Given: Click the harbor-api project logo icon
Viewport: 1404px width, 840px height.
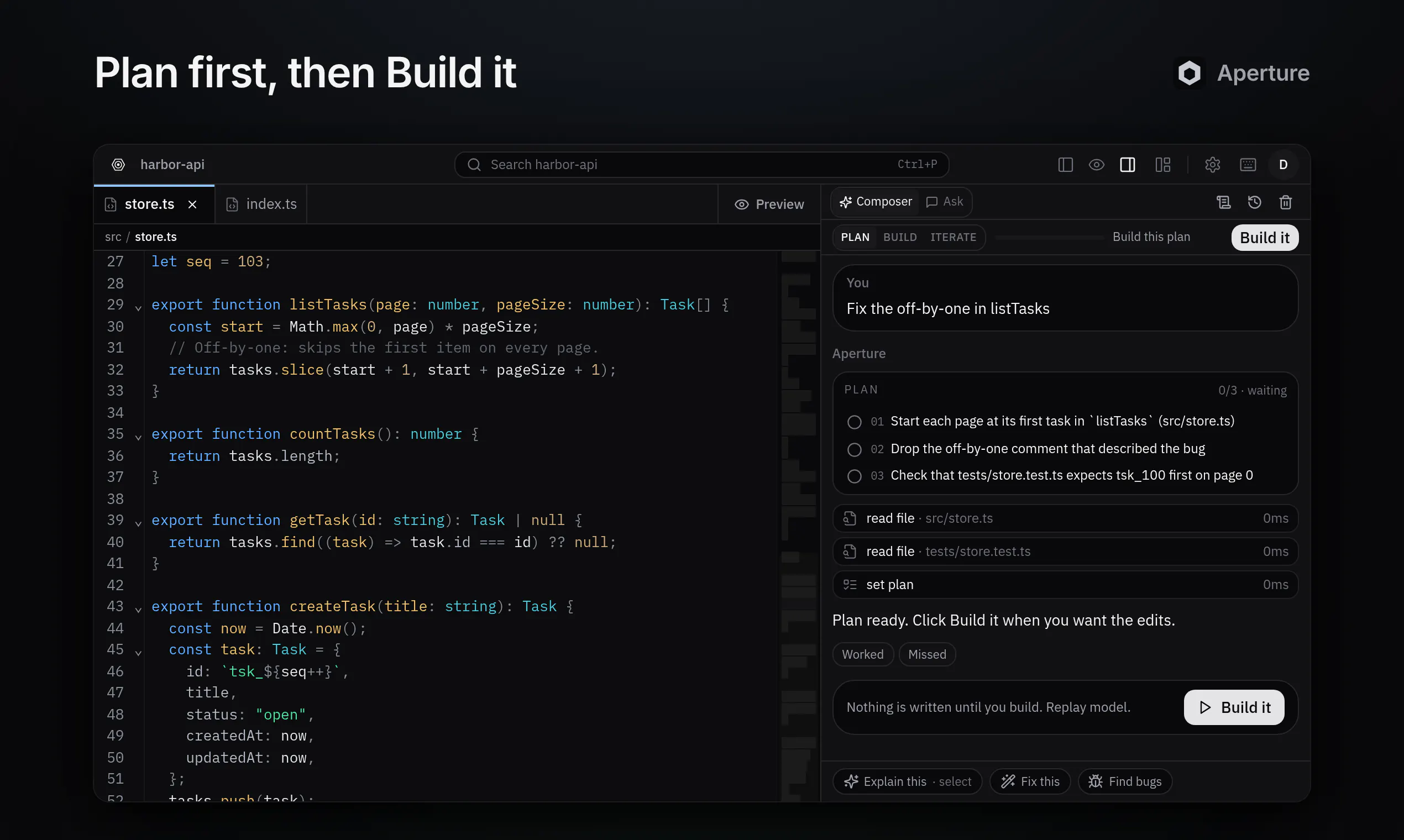Looking at the screenshot, I should coord(118,165).
